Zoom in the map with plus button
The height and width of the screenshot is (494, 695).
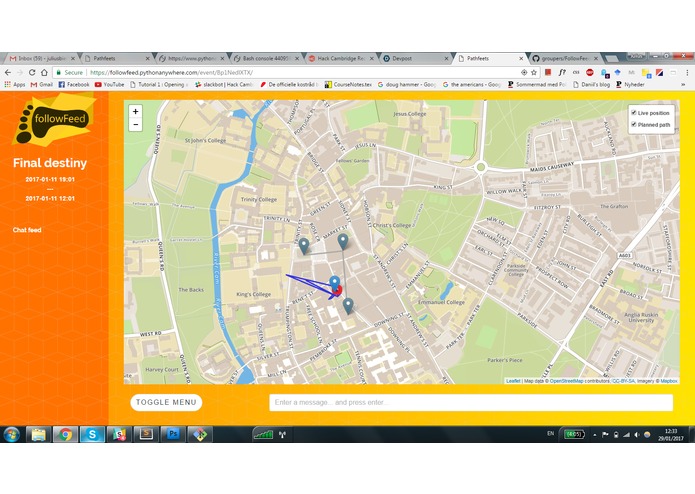click(x=136, y=112)
